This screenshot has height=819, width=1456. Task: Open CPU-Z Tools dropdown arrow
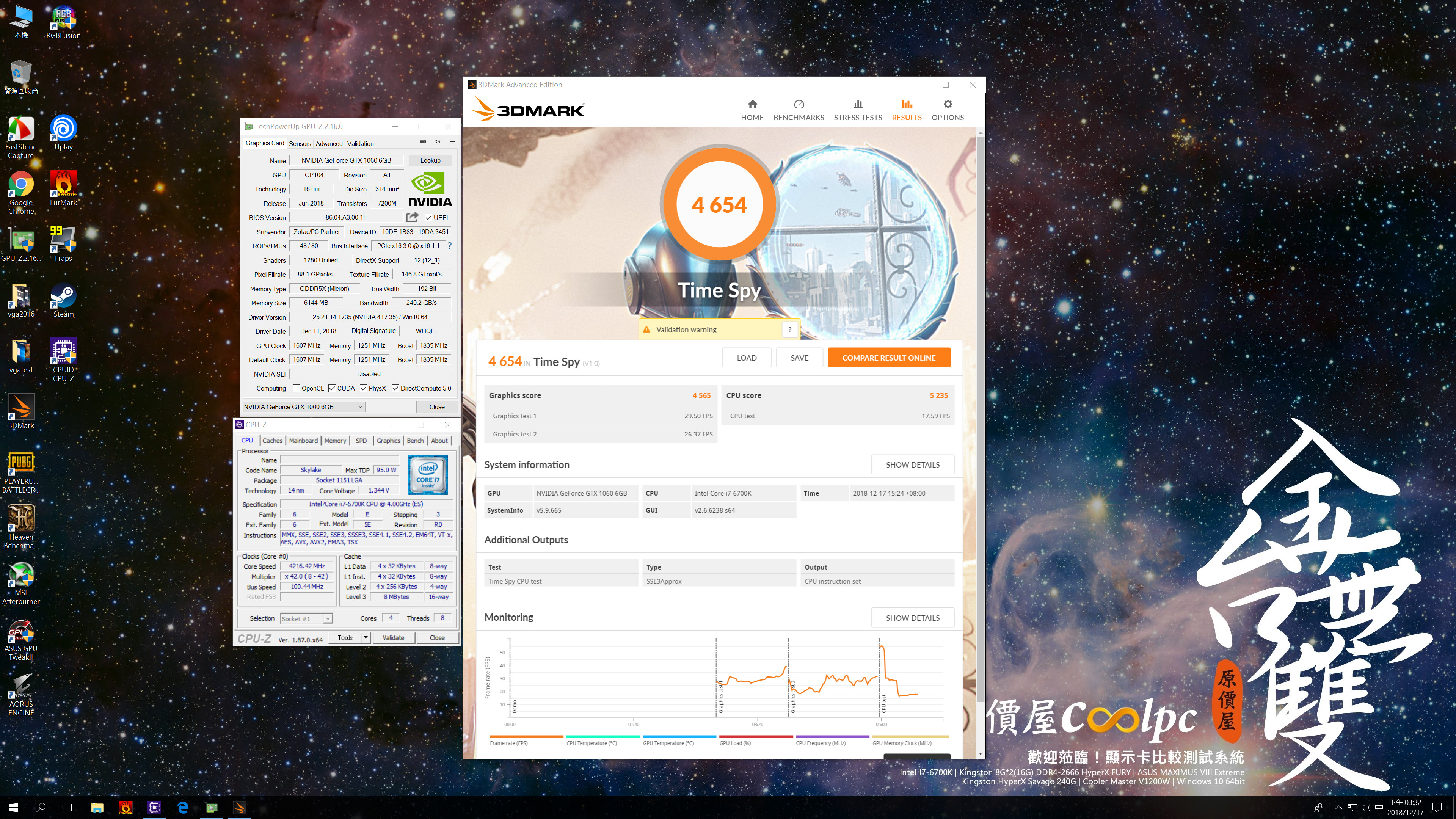[x=366, y=637]
